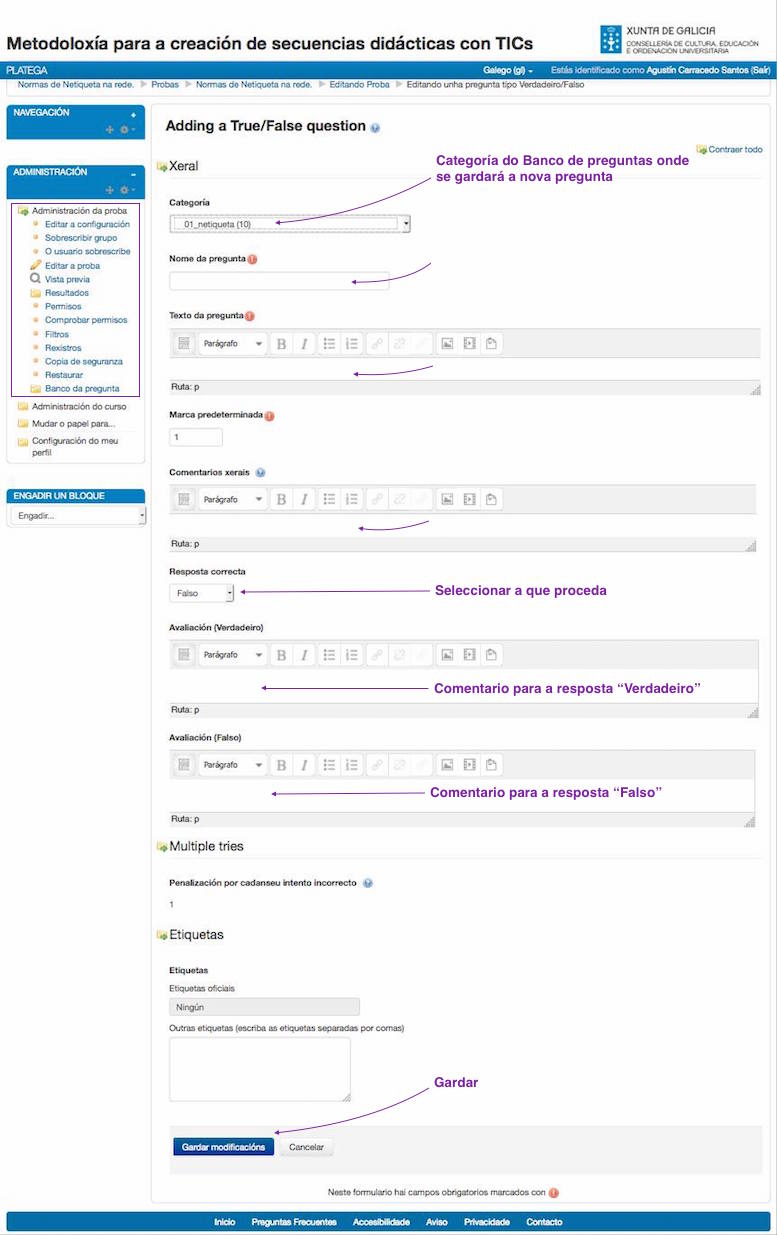Open Accesibilidade footer link

point(381,1222)
